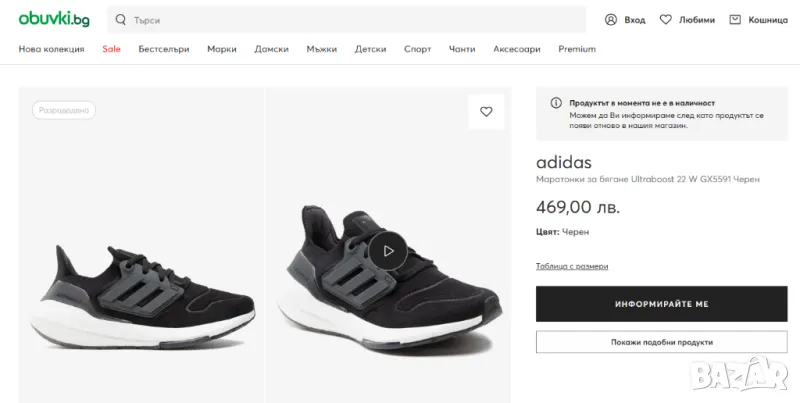
Task: Go to the Sale section
Action: pos(111,49)
